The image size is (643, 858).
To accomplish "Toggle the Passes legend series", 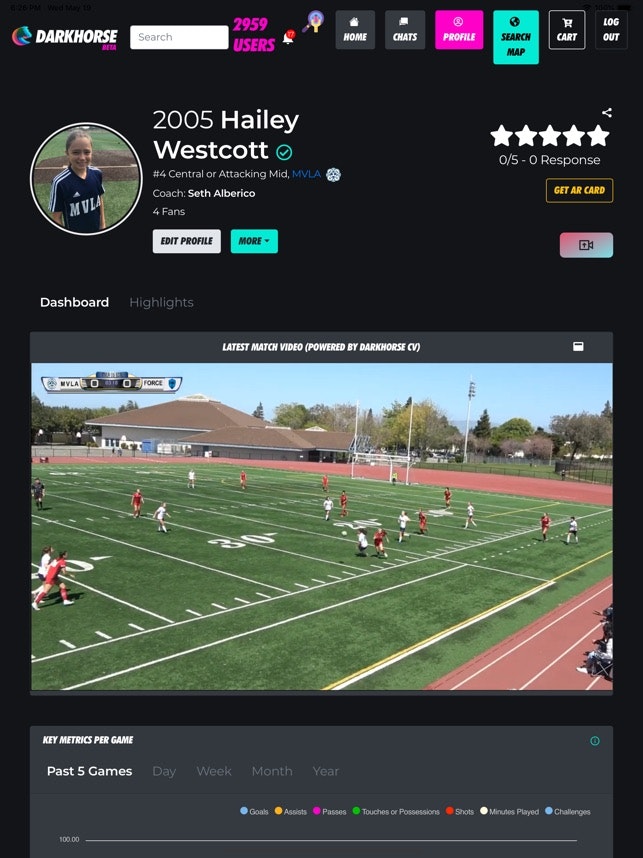I will click(x=329, y=811).
